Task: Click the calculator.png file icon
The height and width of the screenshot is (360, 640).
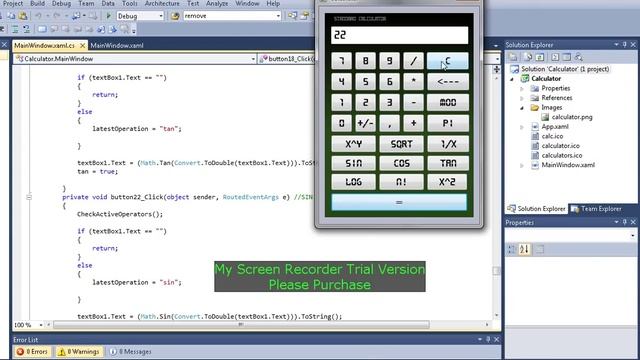Action: pyautogui.click(x=545, y=117)
